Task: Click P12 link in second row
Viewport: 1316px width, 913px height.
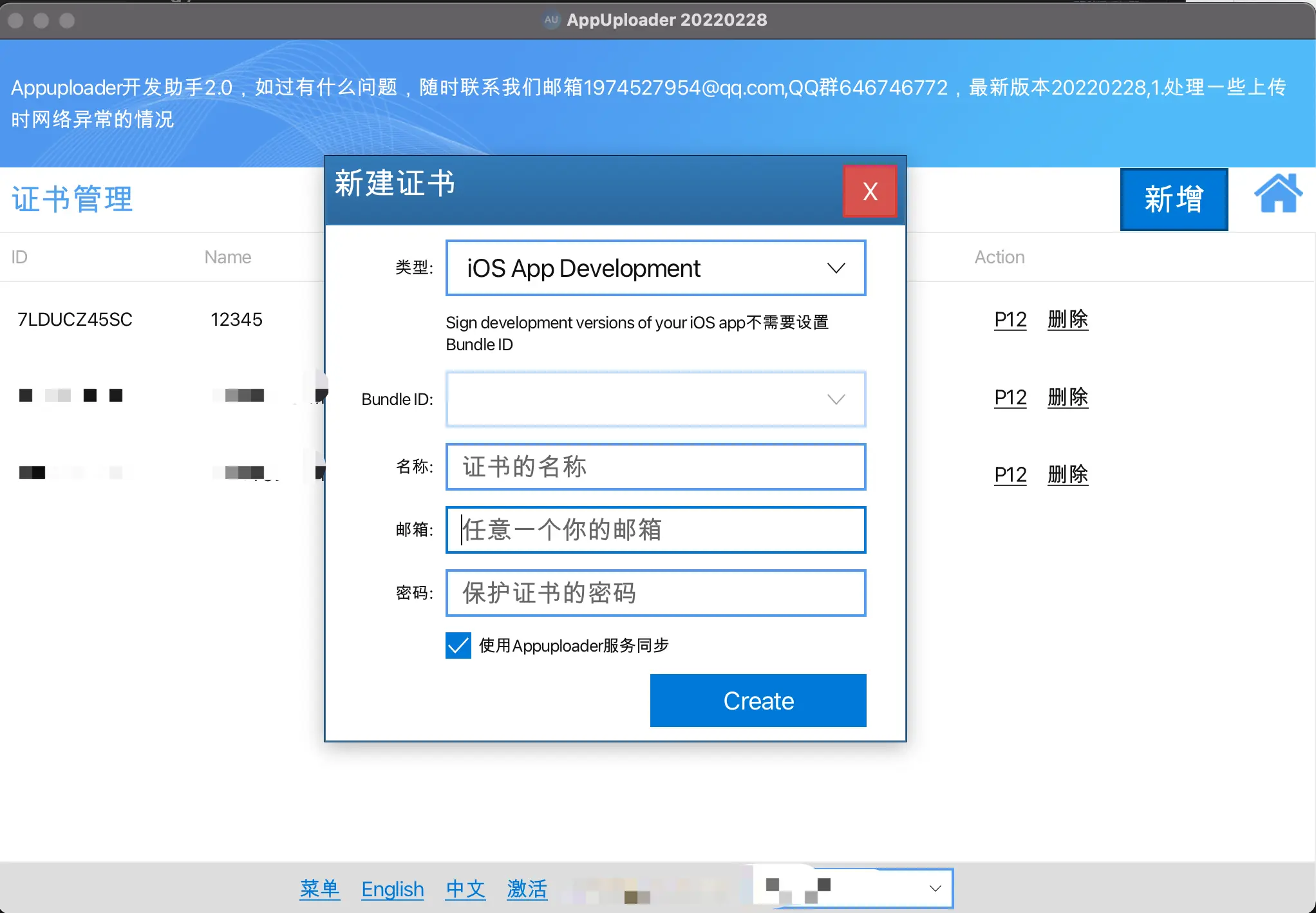Action: click(x=1010, y=397)
